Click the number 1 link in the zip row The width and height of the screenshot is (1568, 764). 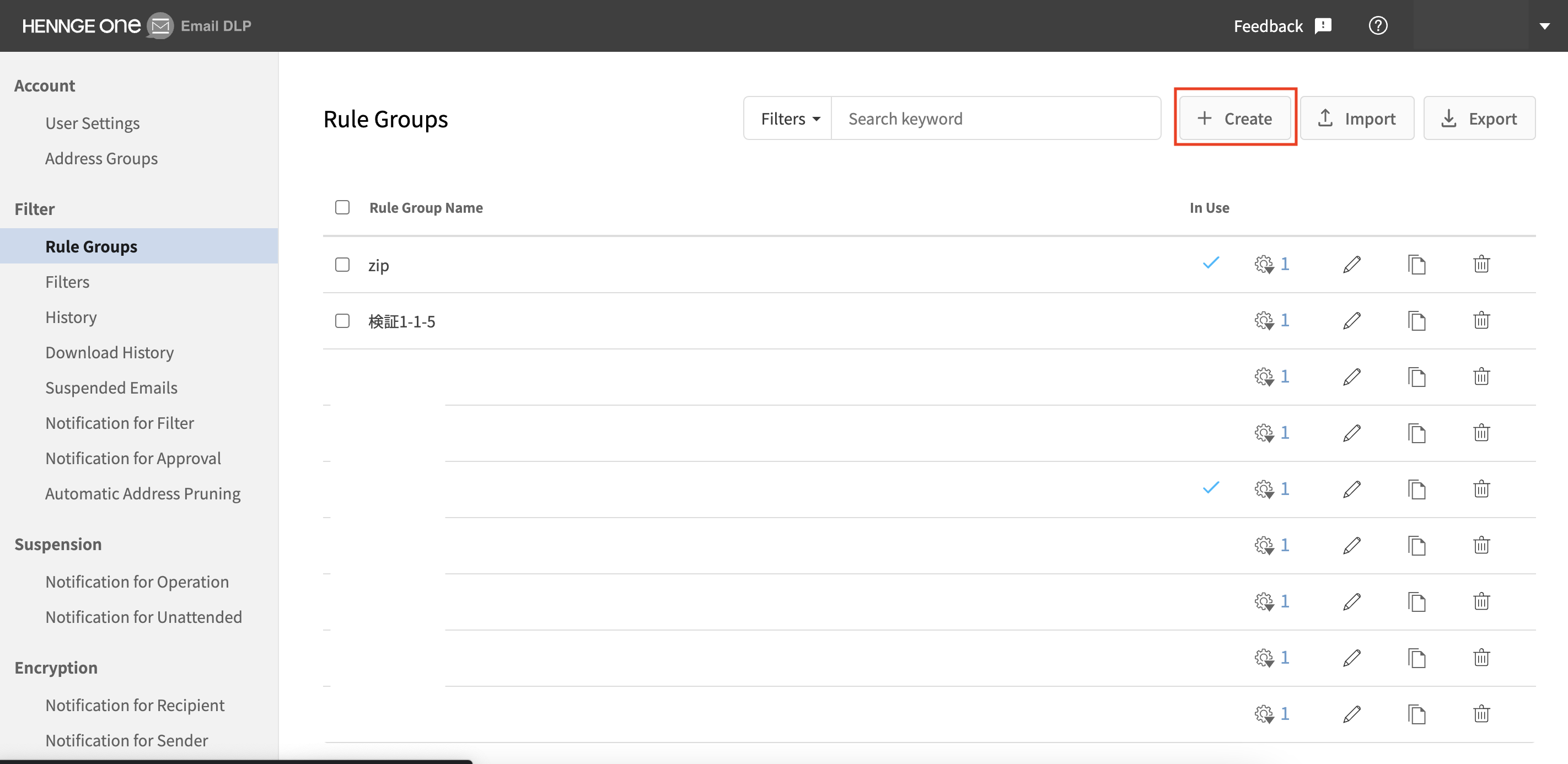(x=1285, y=264)
